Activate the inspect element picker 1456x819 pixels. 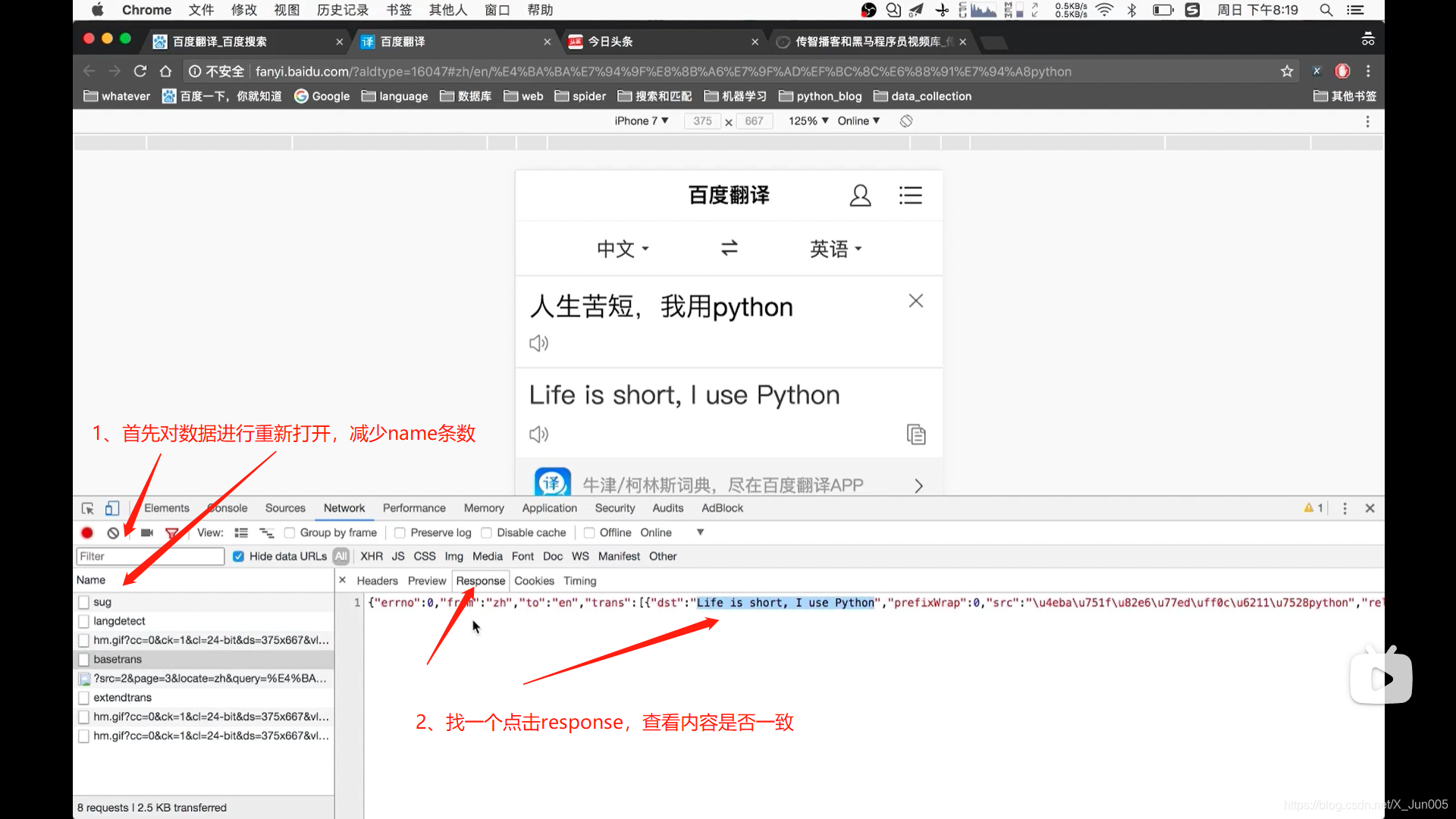[88, 508]
